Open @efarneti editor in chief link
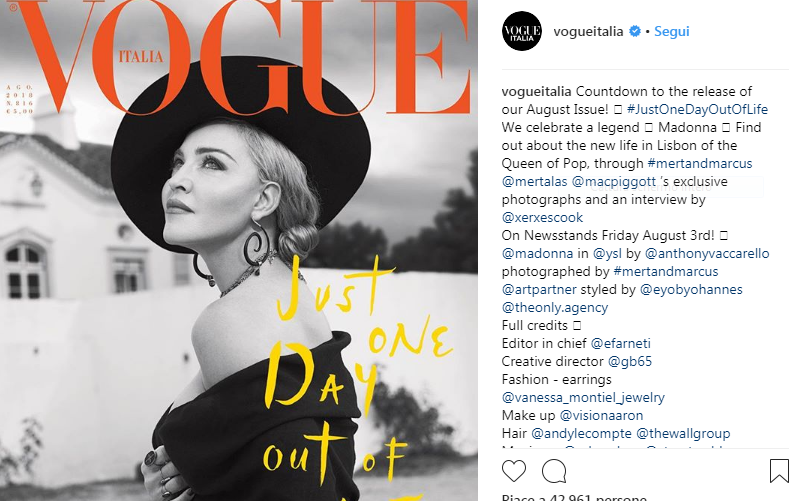 620,343
